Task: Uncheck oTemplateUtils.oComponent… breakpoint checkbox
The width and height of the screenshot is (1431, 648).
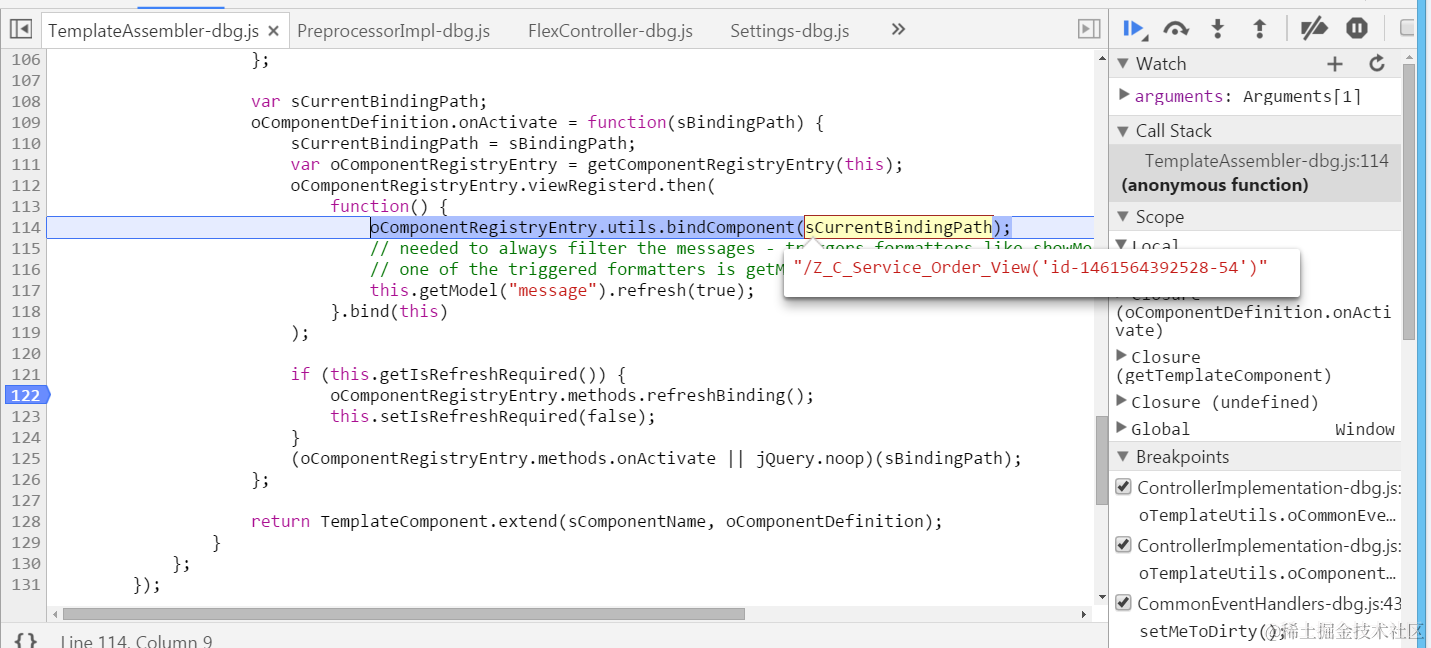Action: [1123, 546]
